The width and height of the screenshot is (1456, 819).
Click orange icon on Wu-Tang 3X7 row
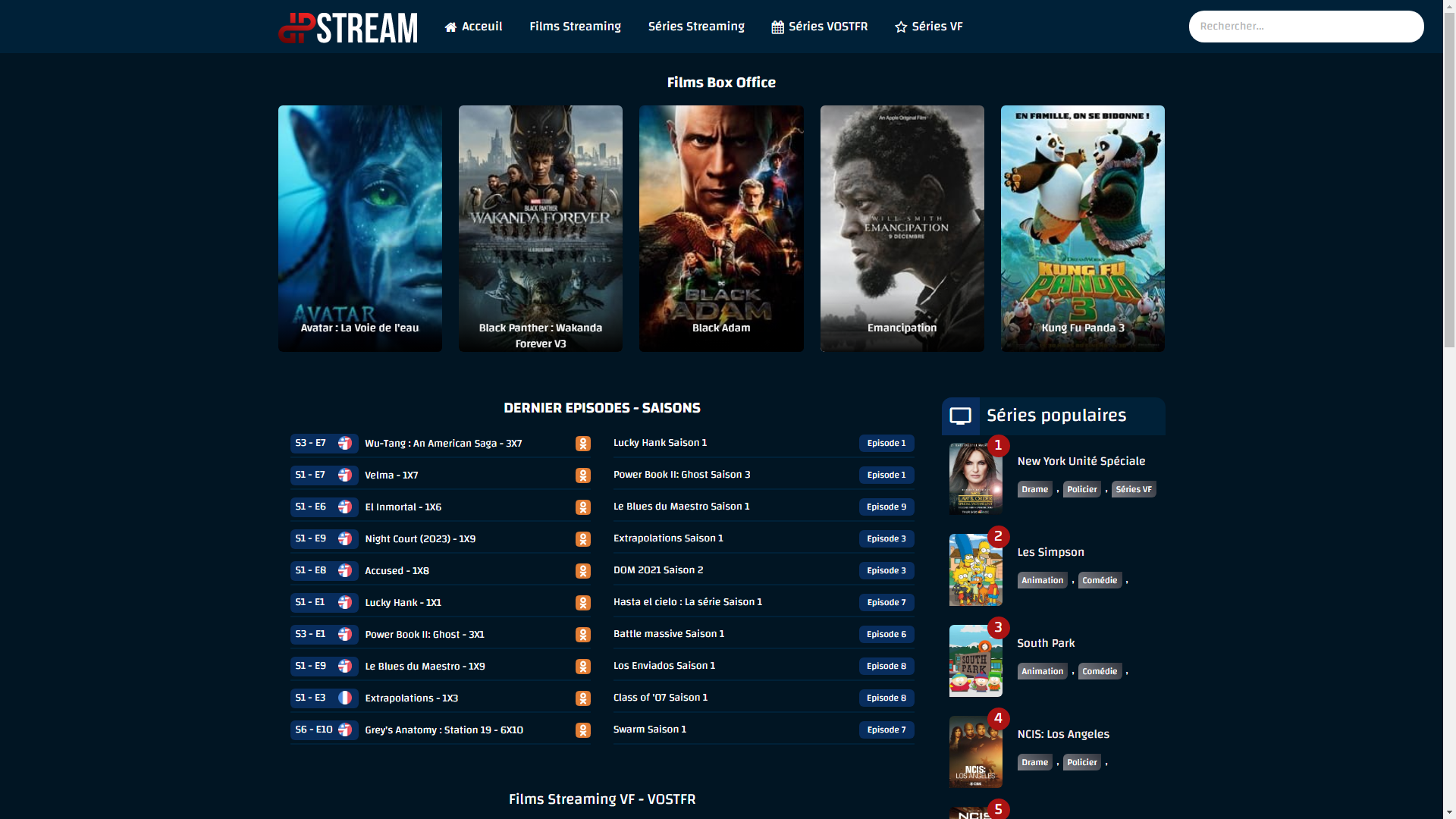582,444
